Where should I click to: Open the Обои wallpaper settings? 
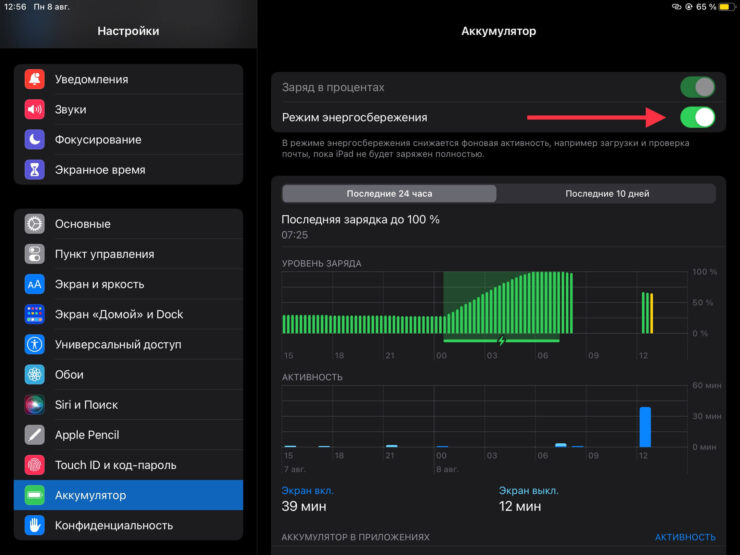click(x=128, y=375)
